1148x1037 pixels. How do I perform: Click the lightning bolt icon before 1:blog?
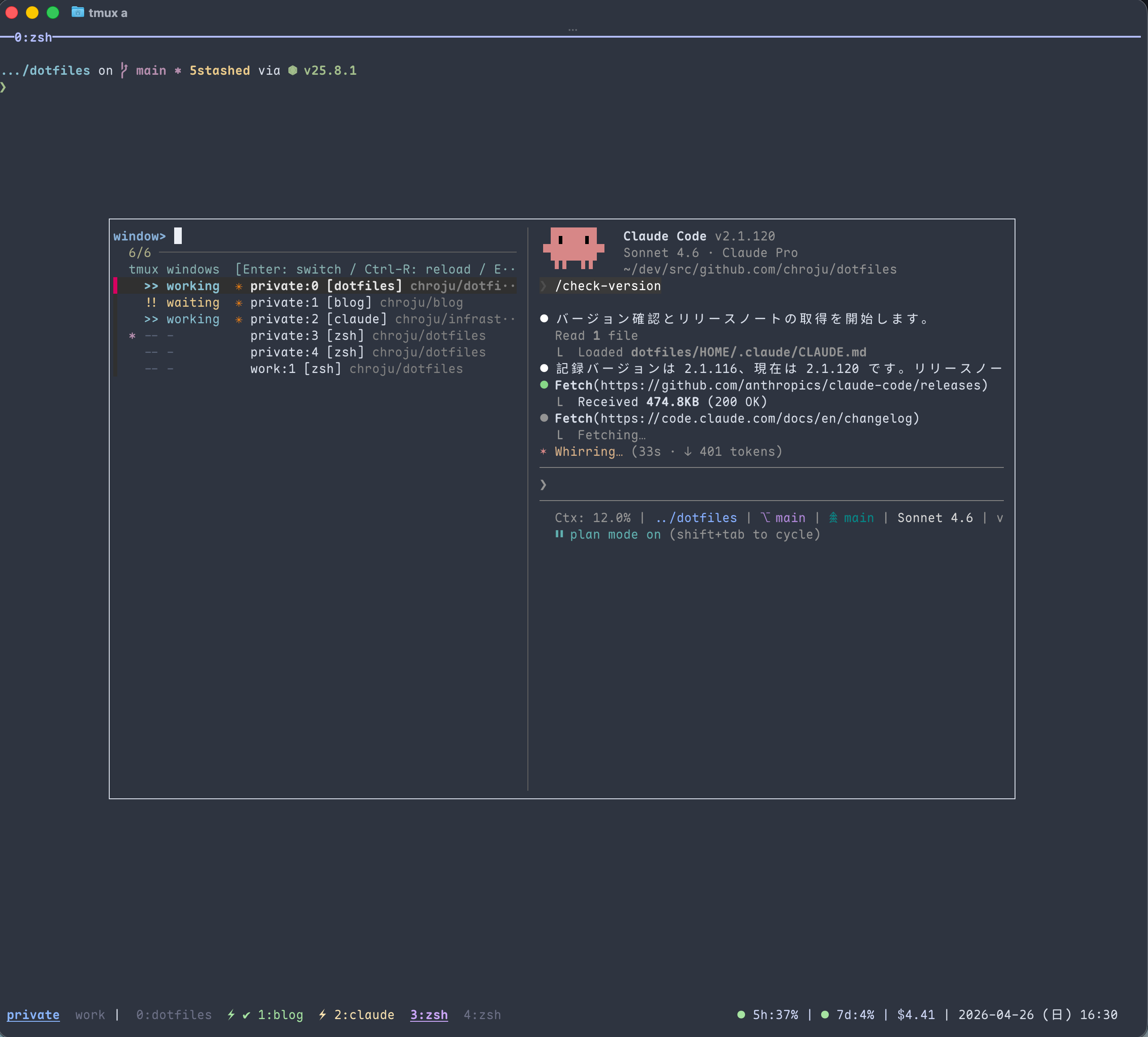tap(231, 1014)
